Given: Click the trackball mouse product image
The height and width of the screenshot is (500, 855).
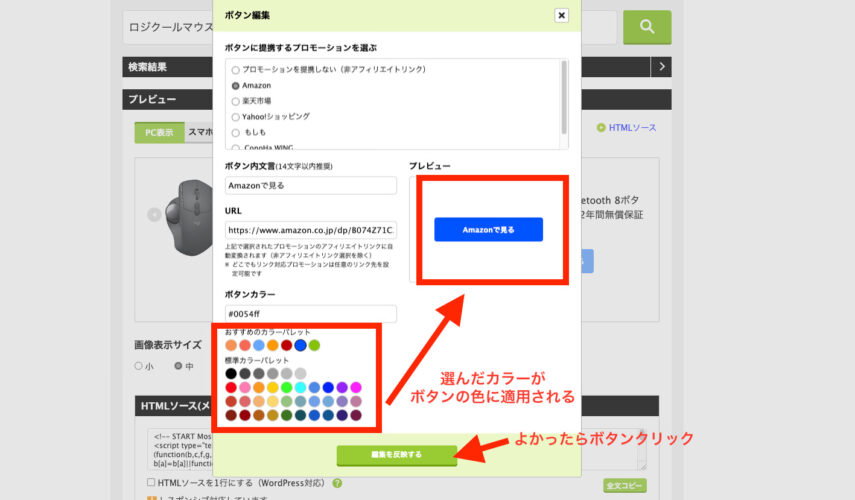Looking at the screenshot, I should (189, 217).
